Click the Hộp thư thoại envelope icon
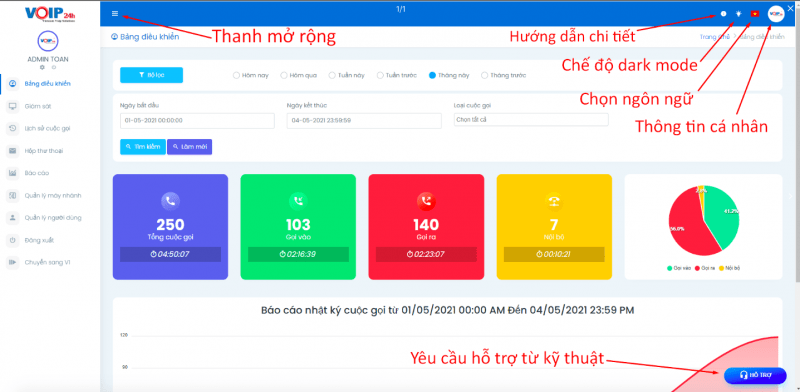The height and width of the screenshot is (392, 800). click(x=13, y=151)
